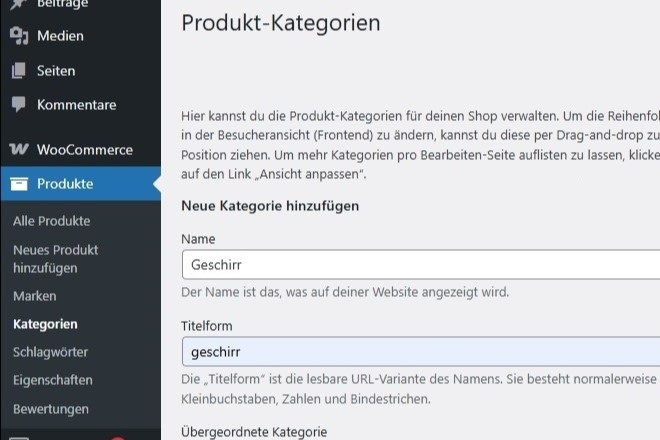Open the Medien menu item
660x440 pixels.
point(60,36)
